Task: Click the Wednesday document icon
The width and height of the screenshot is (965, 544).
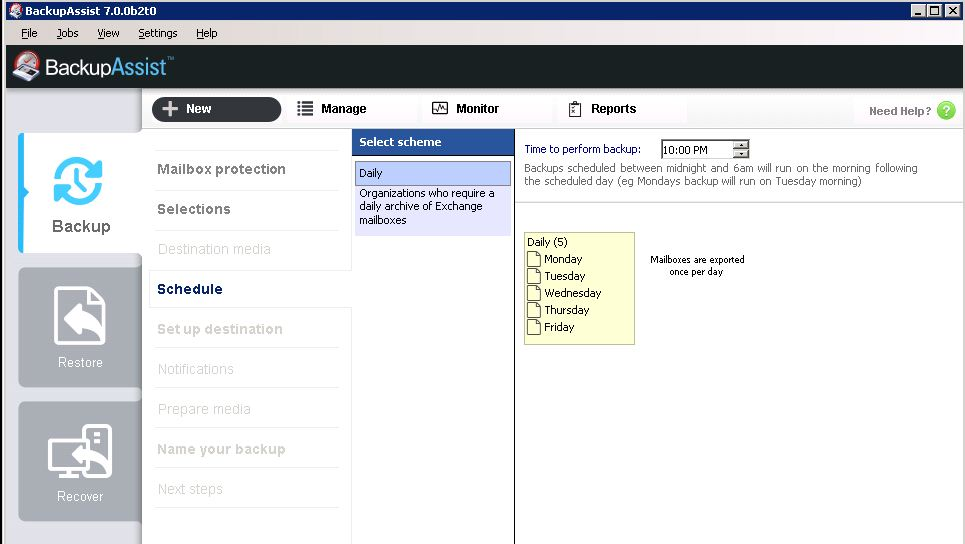Action: coord(534,293)
